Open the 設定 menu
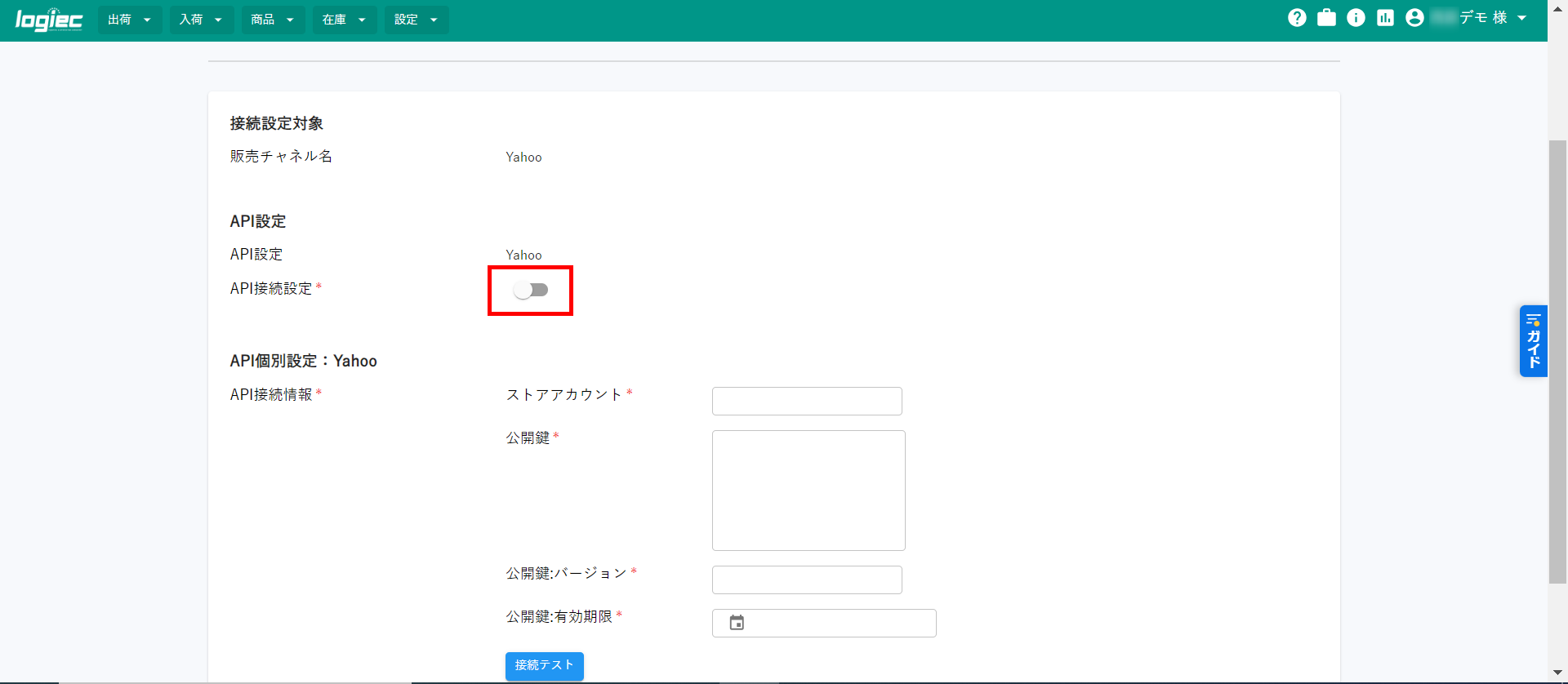Image resolution: width=1568 pixels, height=684 pixels. pyautogui.click(x=416, y=20)
